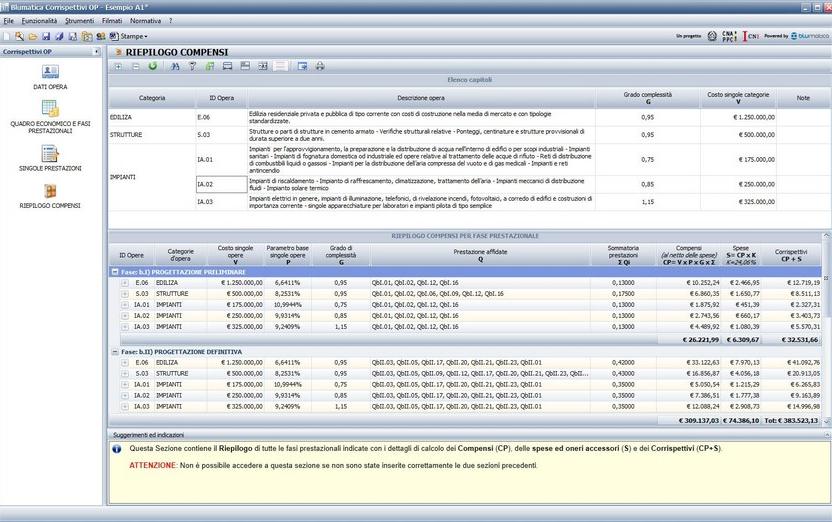832x522 pixels.
Task: Click the Costo singole categorie column header
Action: pos(738,98)
